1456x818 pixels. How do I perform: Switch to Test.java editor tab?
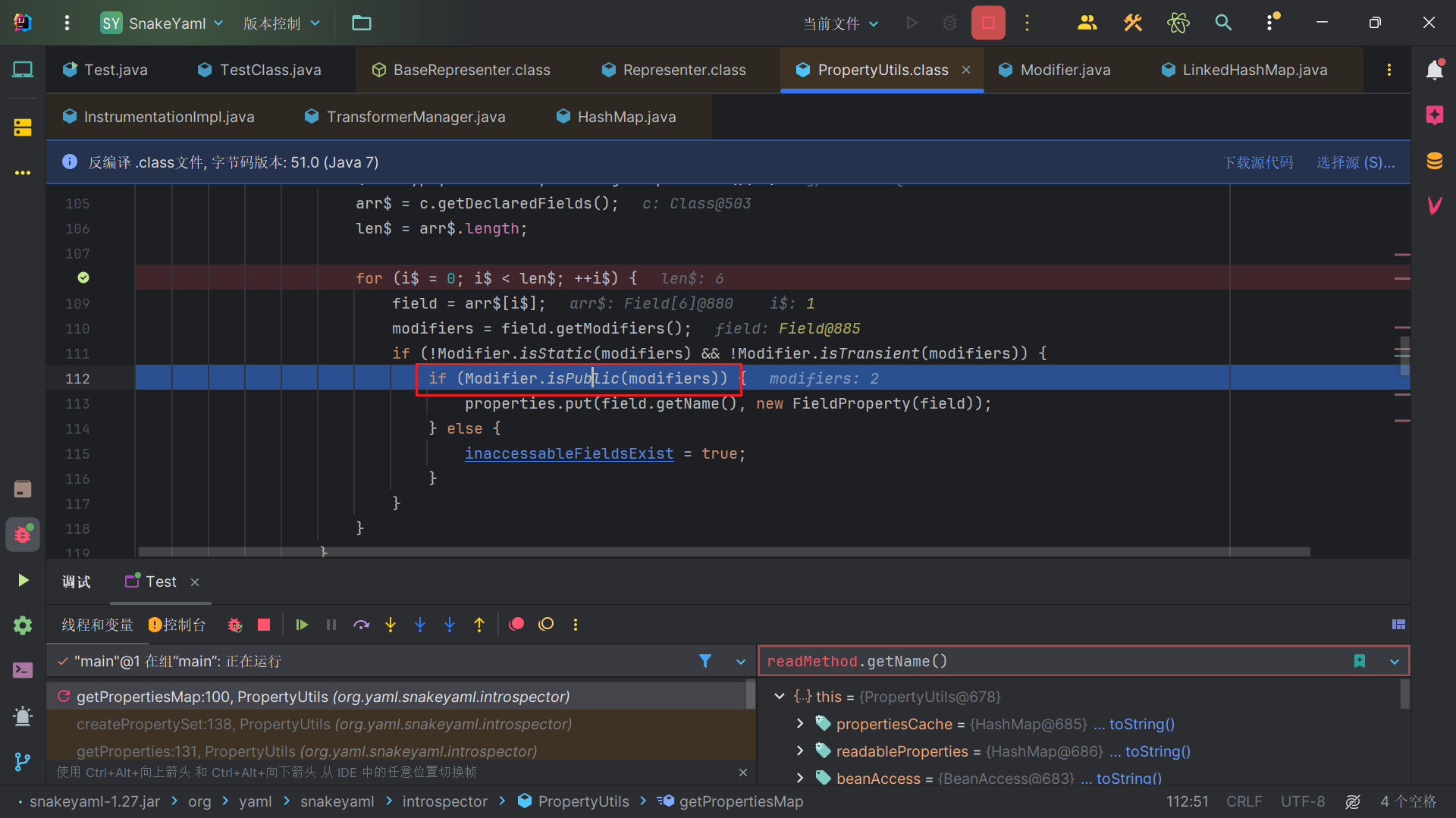tap(105, 70)
